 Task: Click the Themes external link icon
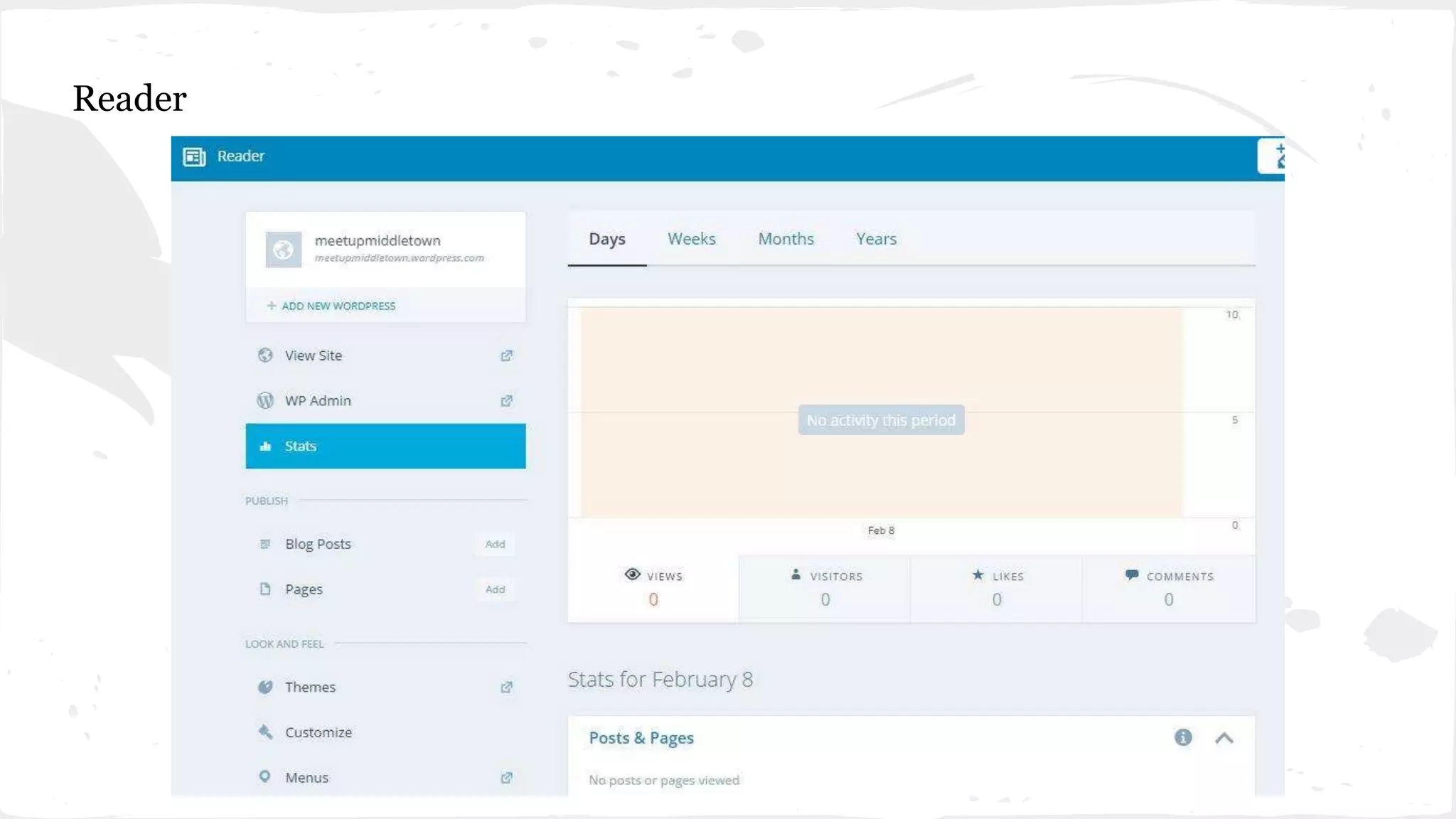point(506,687)
